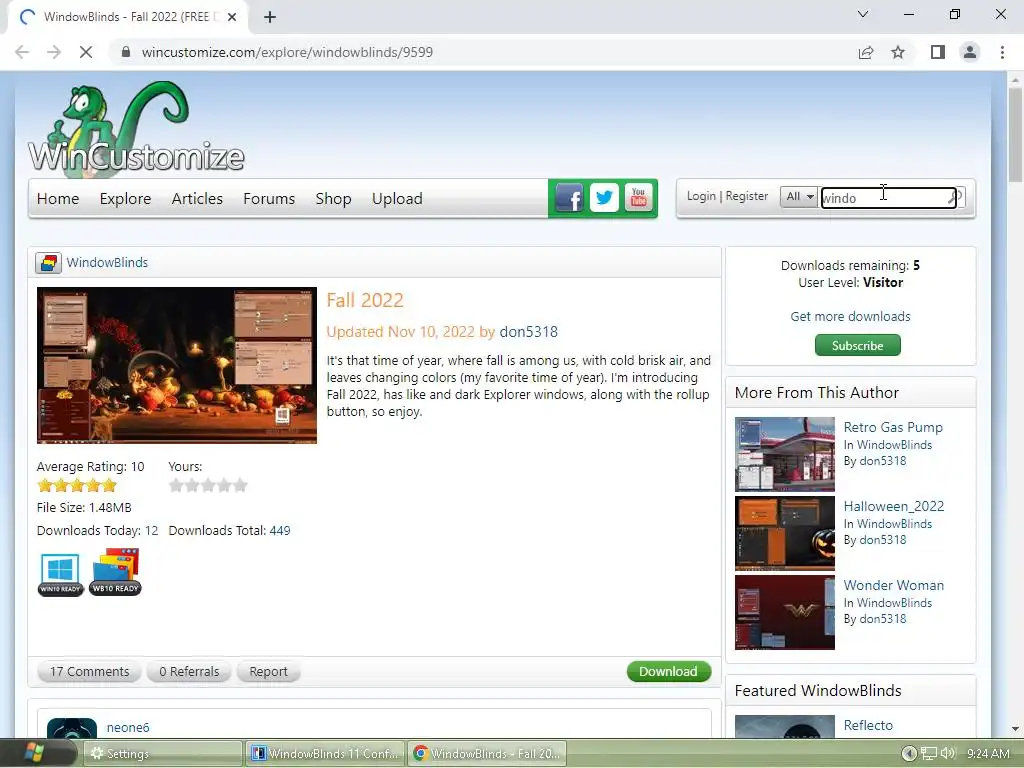Open author don5318 profile link
1024x768 pixels.
pos(528,332)
